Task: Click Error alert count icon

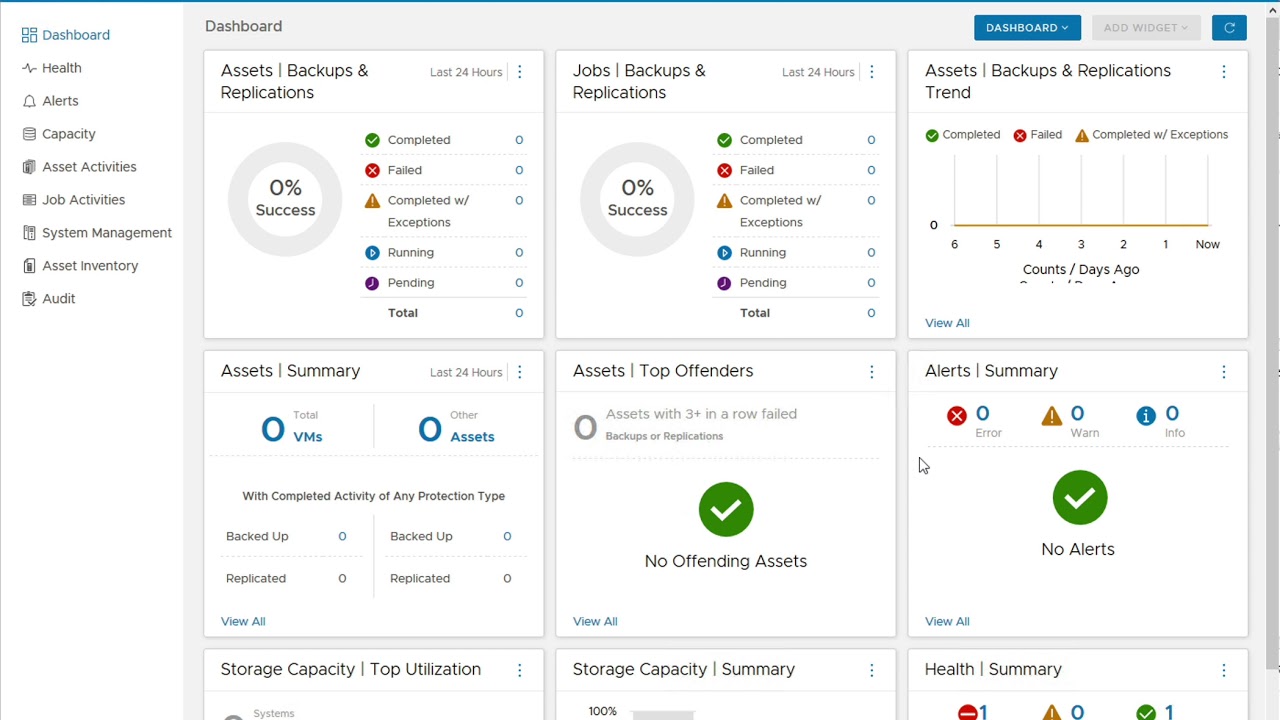Action: pyautogui.click(x=957, y=416)
